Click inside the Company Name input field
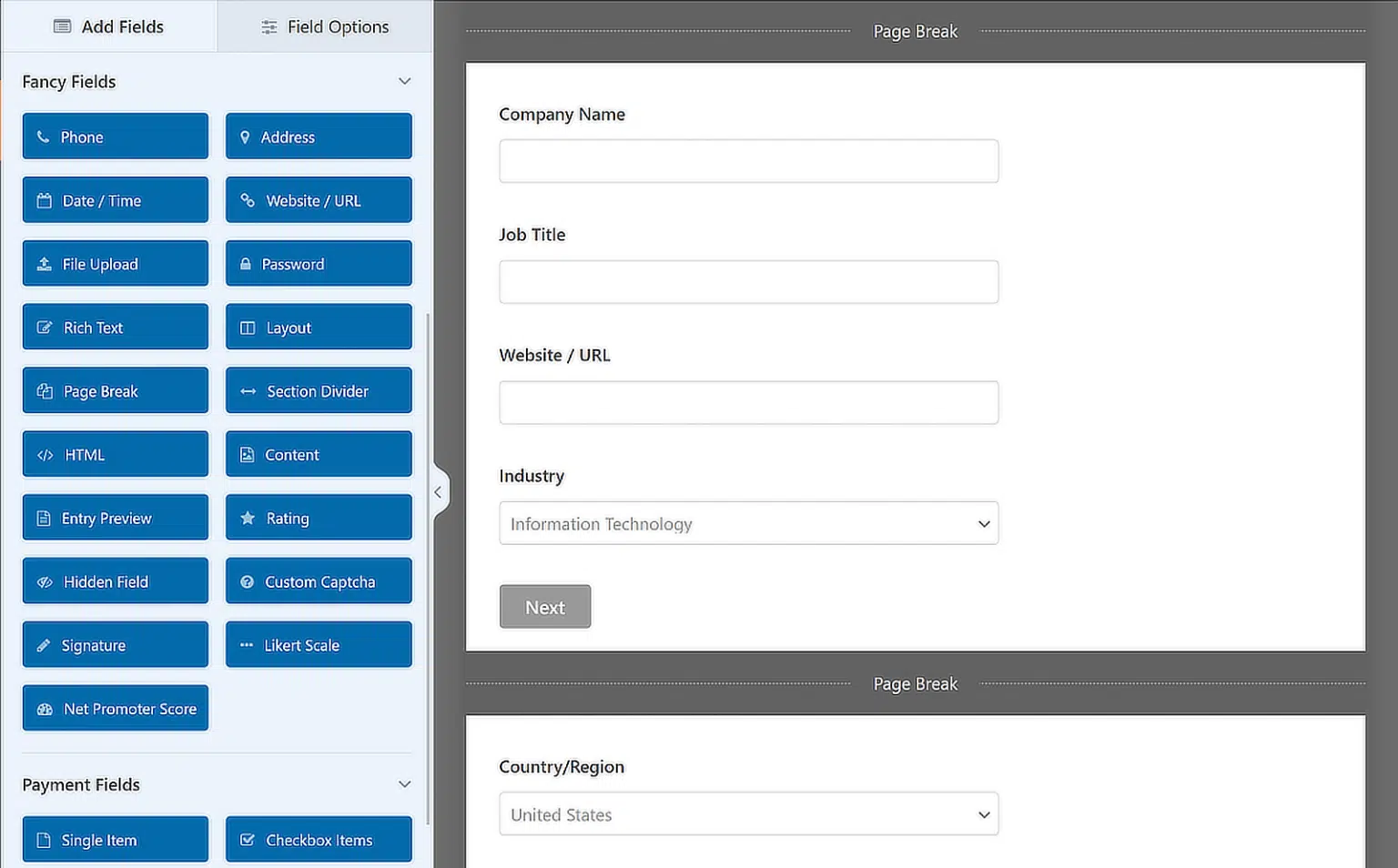This screenshot has width=1398, height=868. (x=748, y=160)
